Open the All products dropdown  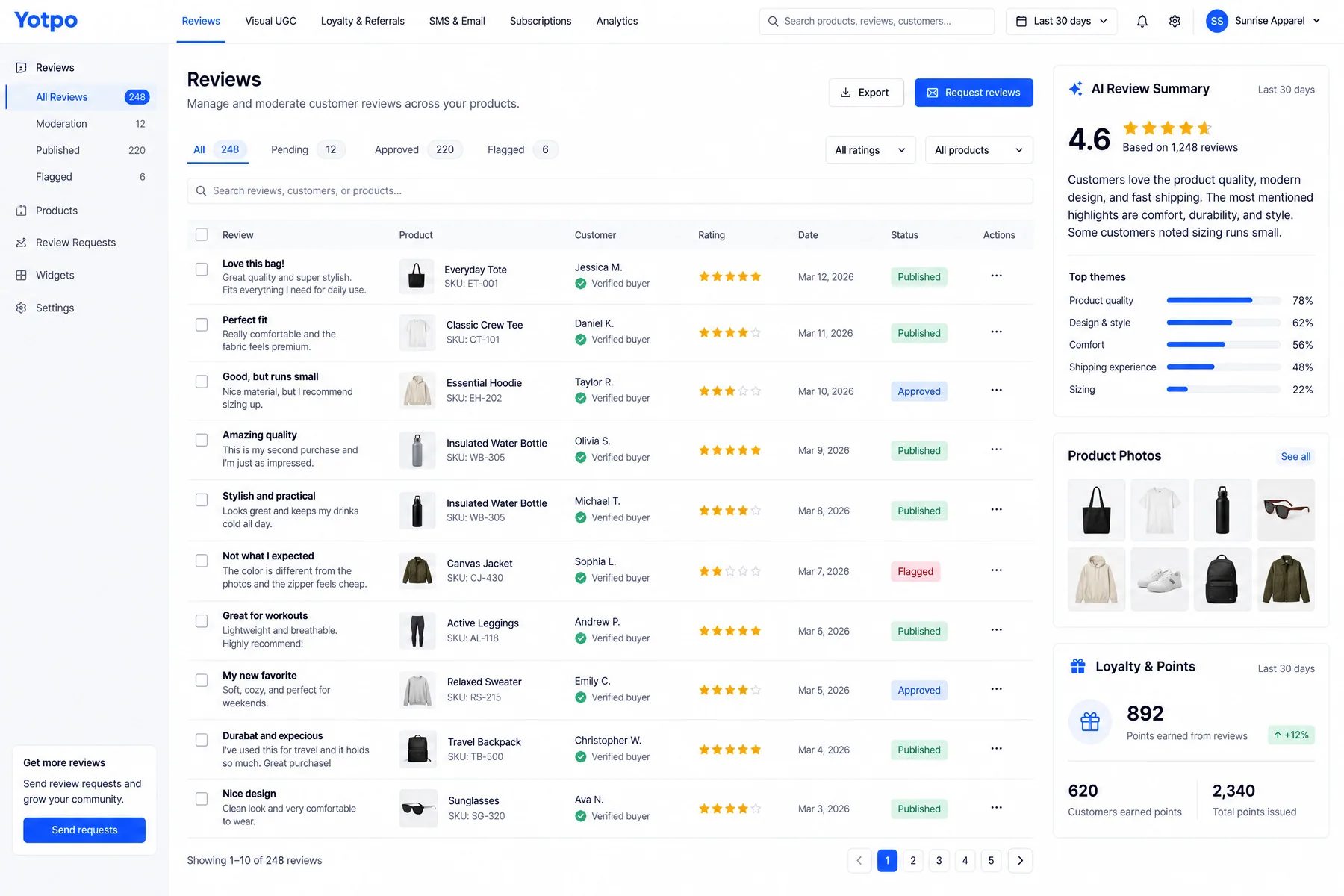(x=979, y=150)
